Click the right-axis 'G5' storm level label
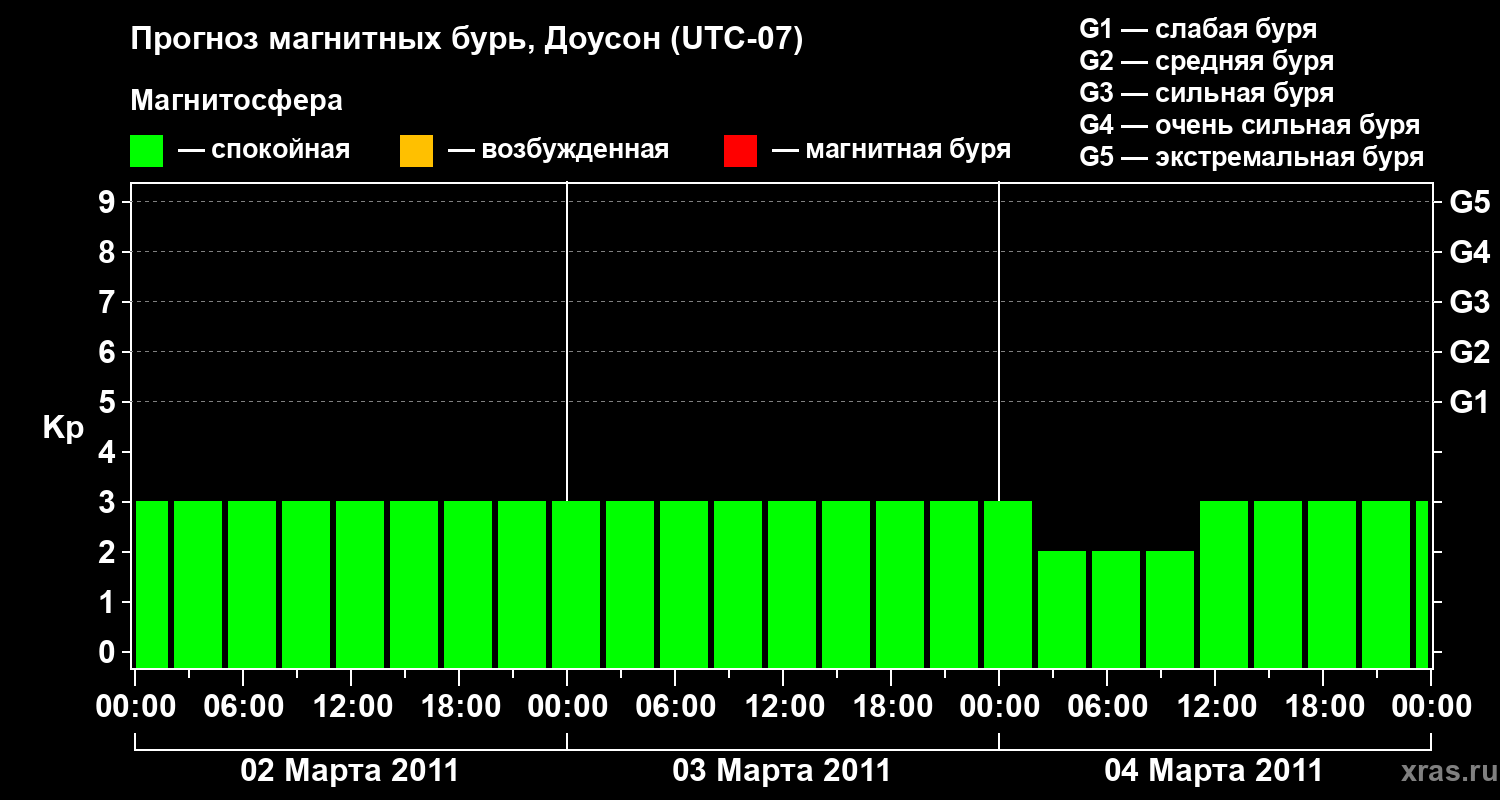 pos(1469,202)
